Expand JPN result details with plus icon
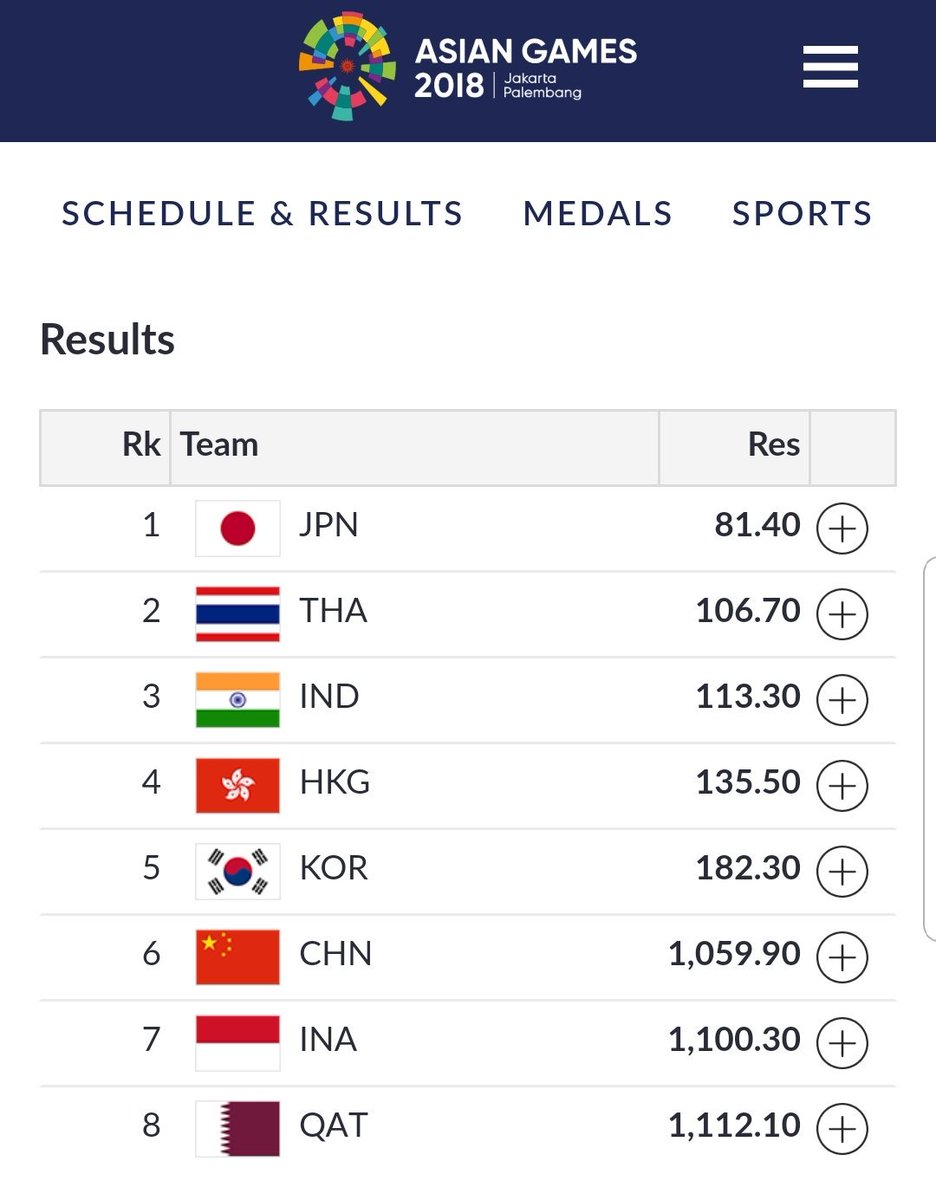 (842, 529)
